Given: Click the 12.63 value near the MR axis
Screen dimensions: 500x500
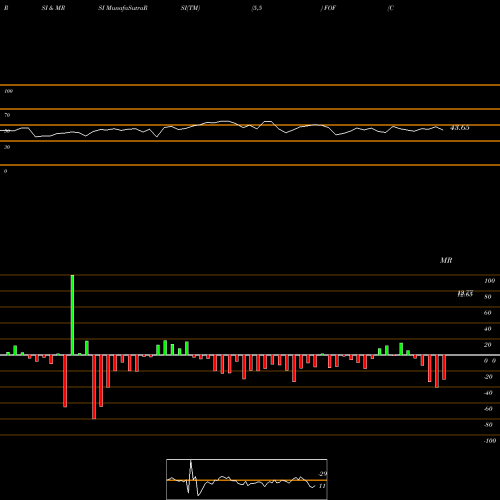Looking at the screenshot, I should 465,294.
